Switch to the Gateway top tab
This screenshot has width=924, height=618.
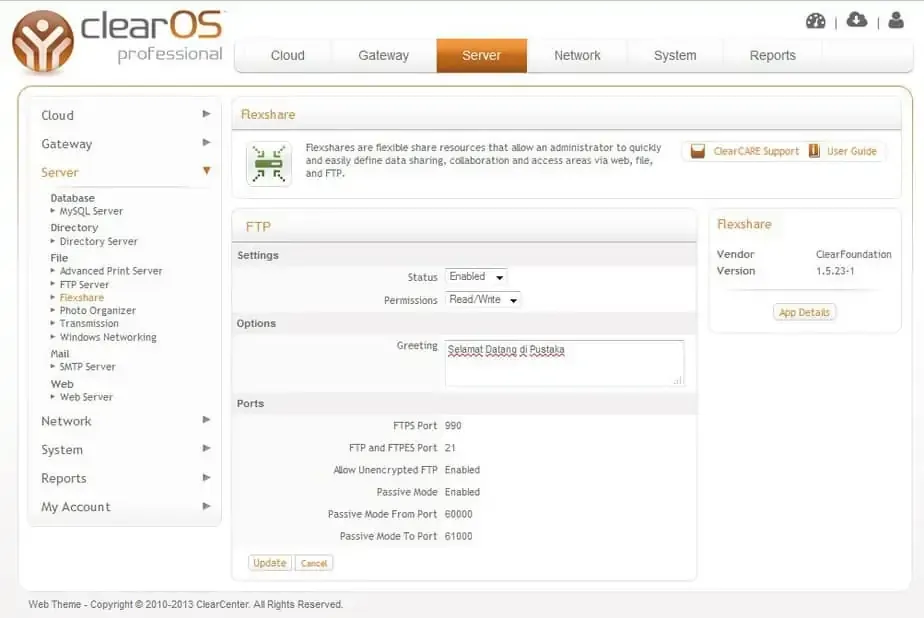(383, 56)
